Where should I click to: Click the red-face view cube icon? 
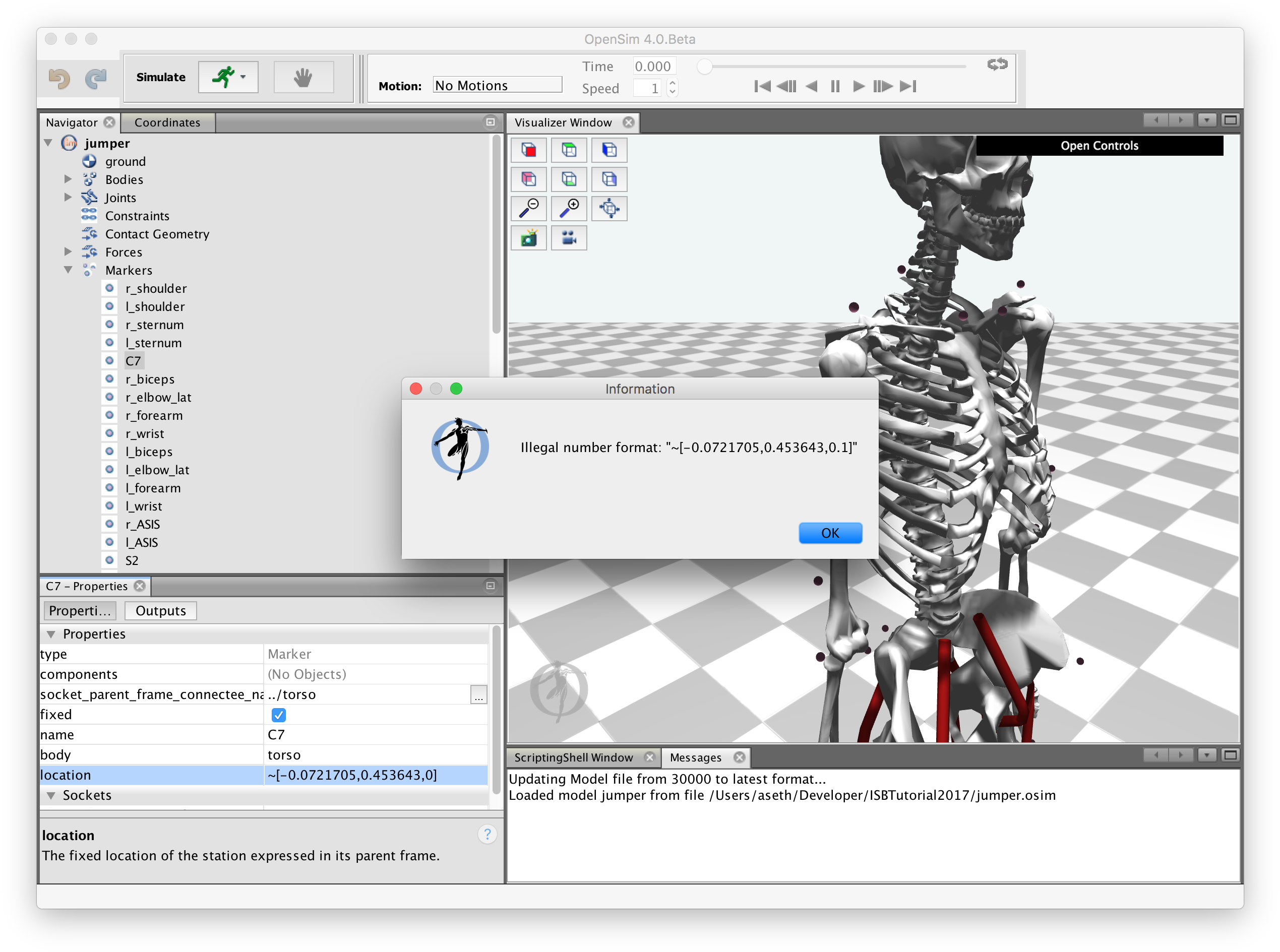click(528, 150)
